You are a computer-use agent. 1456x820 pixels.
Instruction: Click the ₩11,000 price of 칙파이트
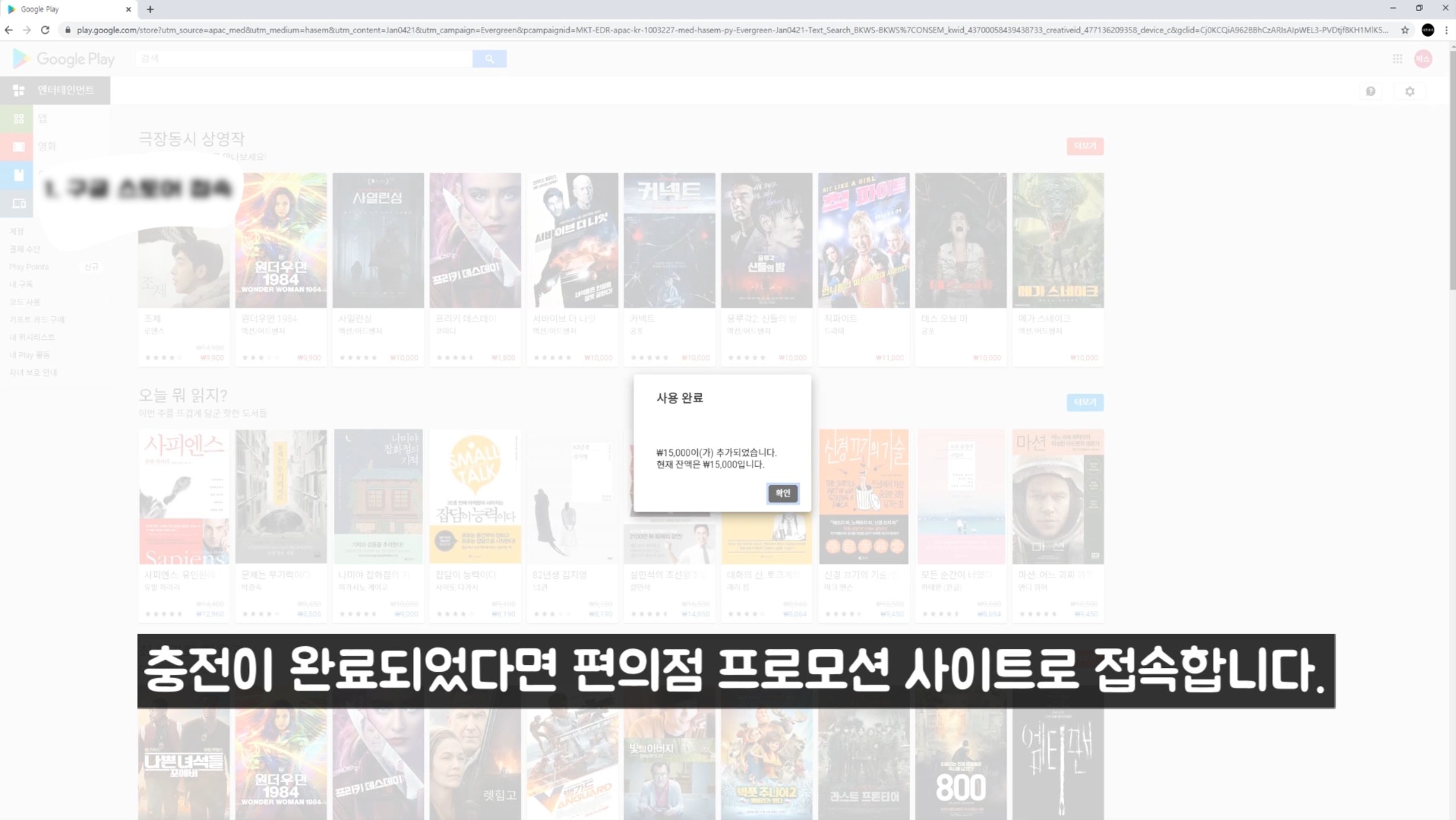(x=890, y=358)
